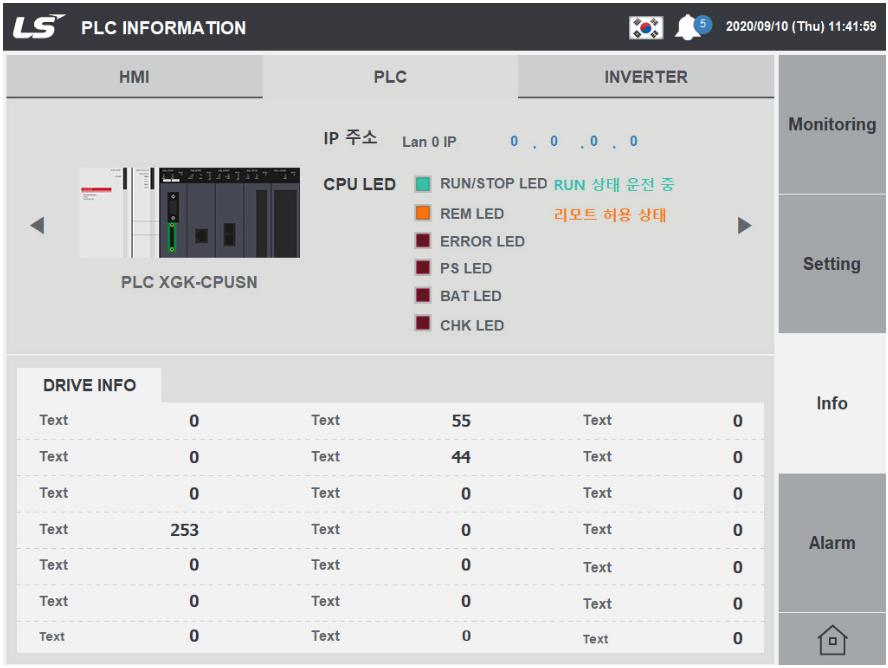Select the PLC tab
The image size is (888, 668).
tap(390, 76)
